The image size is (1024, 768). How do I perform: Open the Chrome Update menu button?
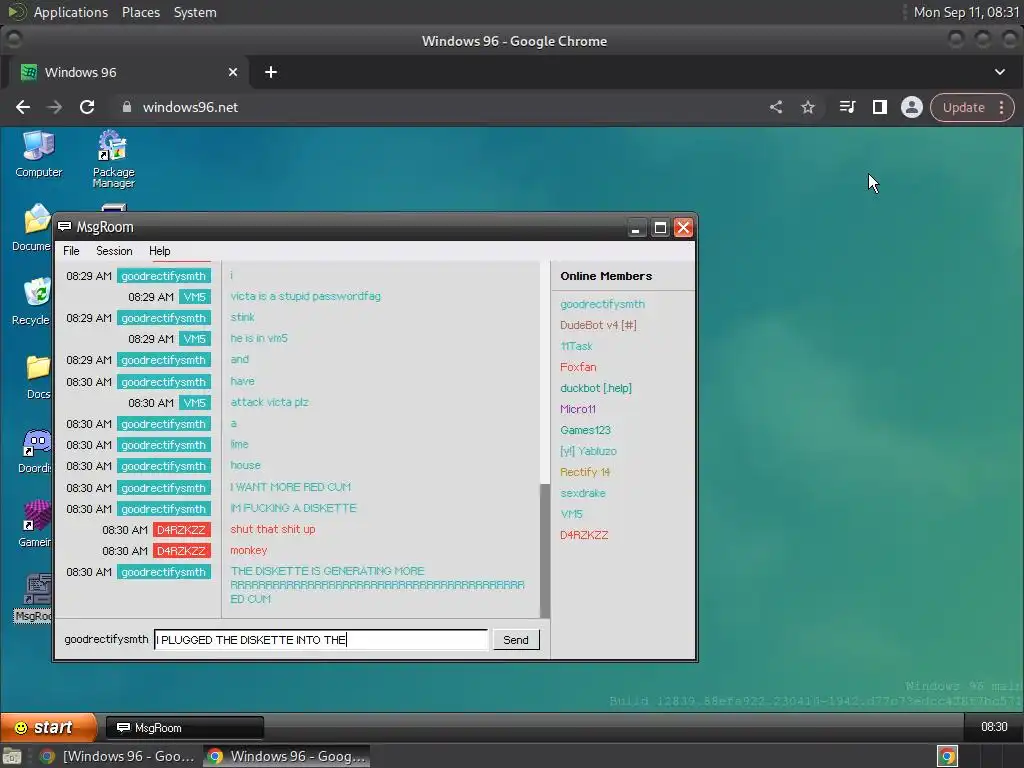pos(972,107)
